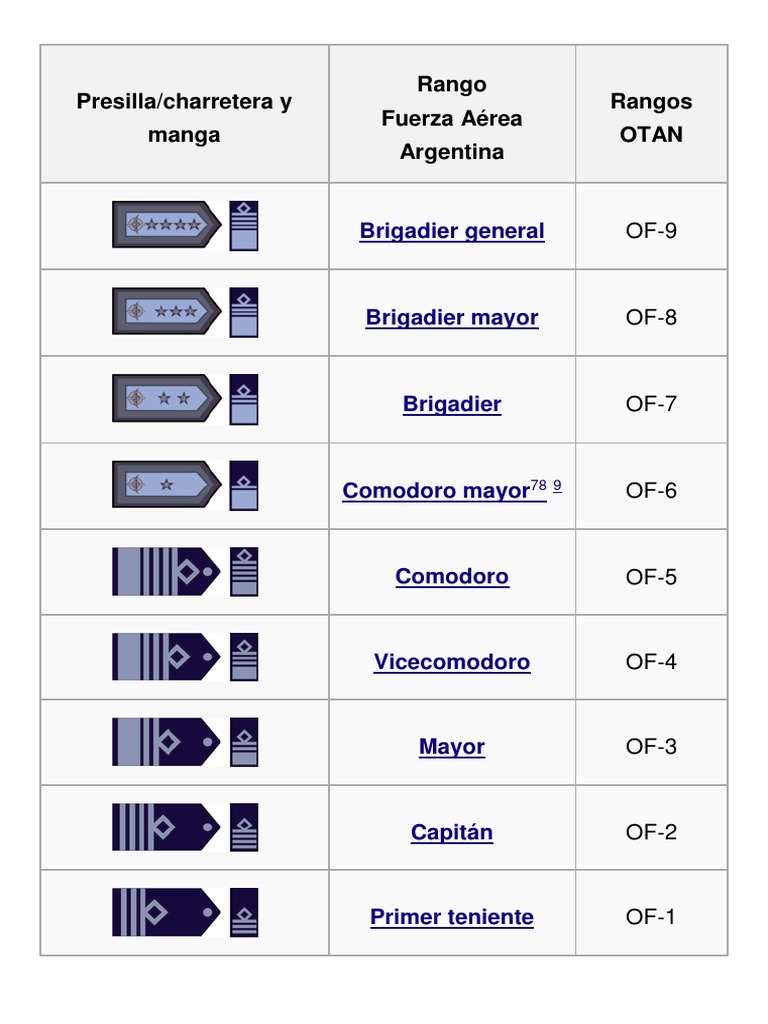Click the Mayor shoulder strap insignia

pos(167,742)
